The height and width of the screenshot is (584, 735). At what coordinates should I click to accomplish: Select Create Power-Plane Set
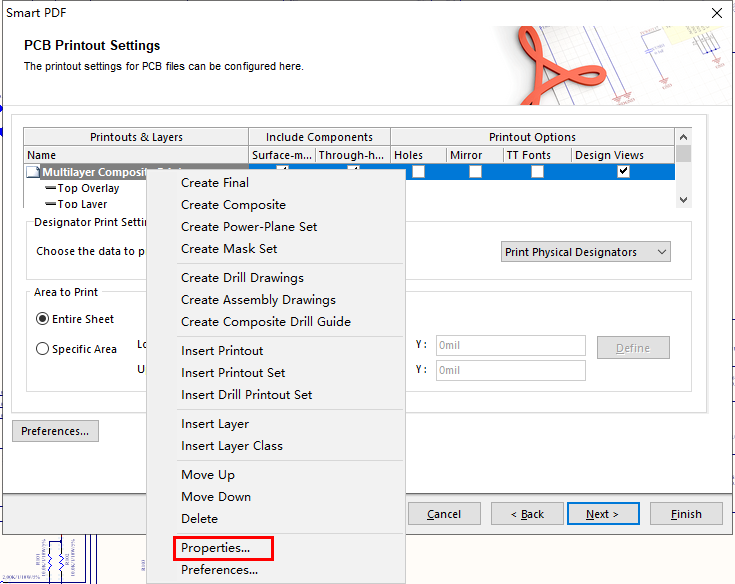[x=249, y=227]
